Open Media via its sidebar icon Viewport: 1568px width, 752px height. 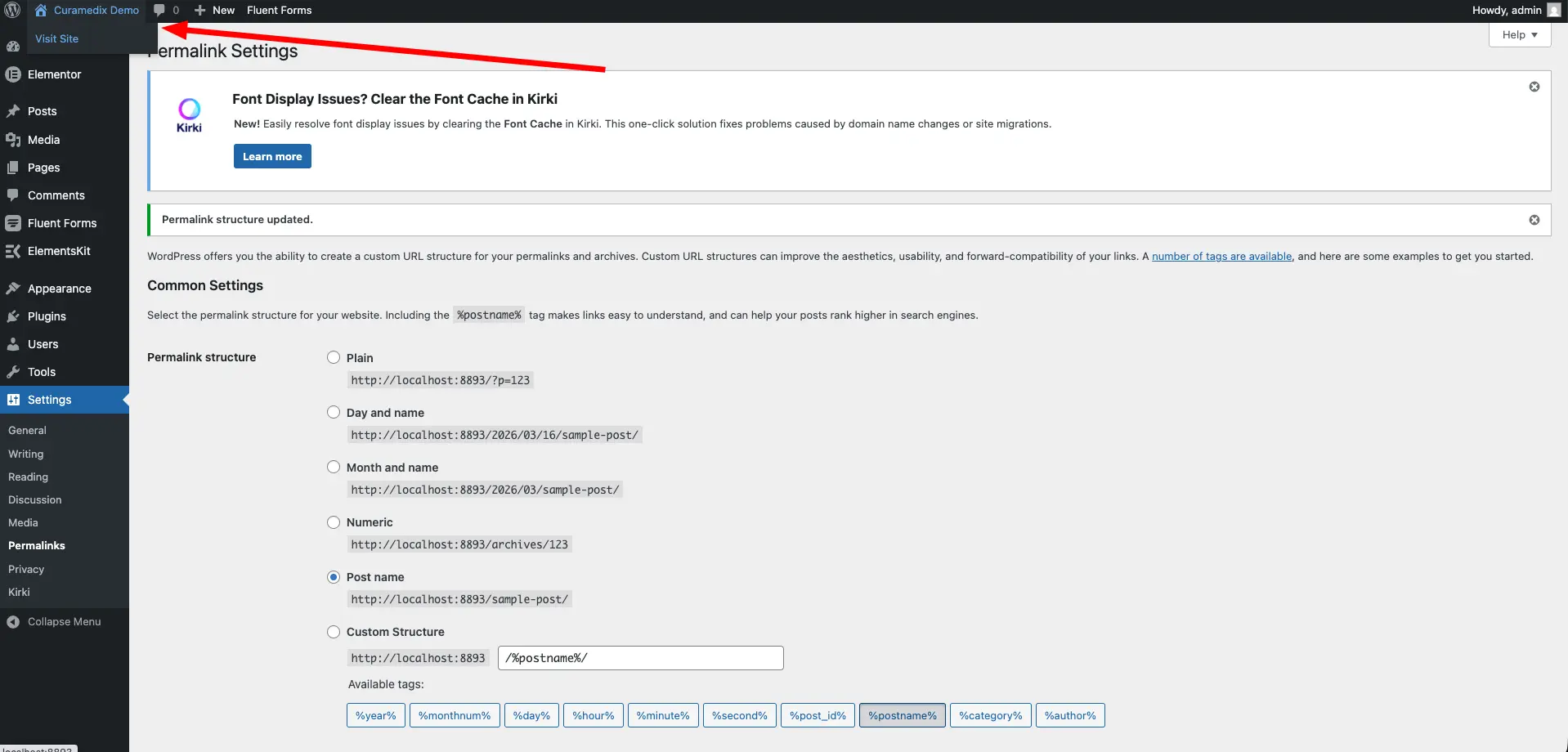pos(13,139)
